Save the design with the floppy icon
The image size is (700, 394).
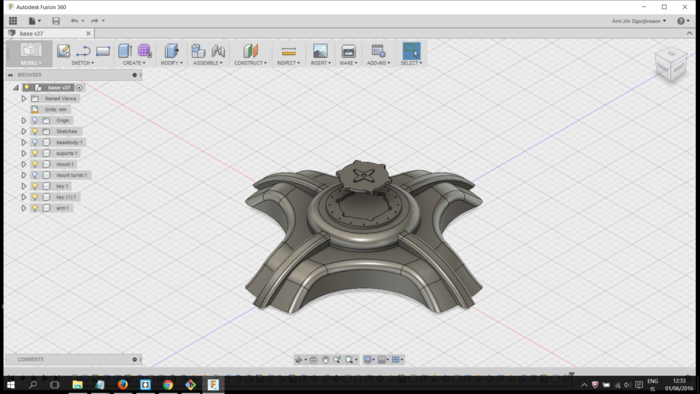coord(56,21)
